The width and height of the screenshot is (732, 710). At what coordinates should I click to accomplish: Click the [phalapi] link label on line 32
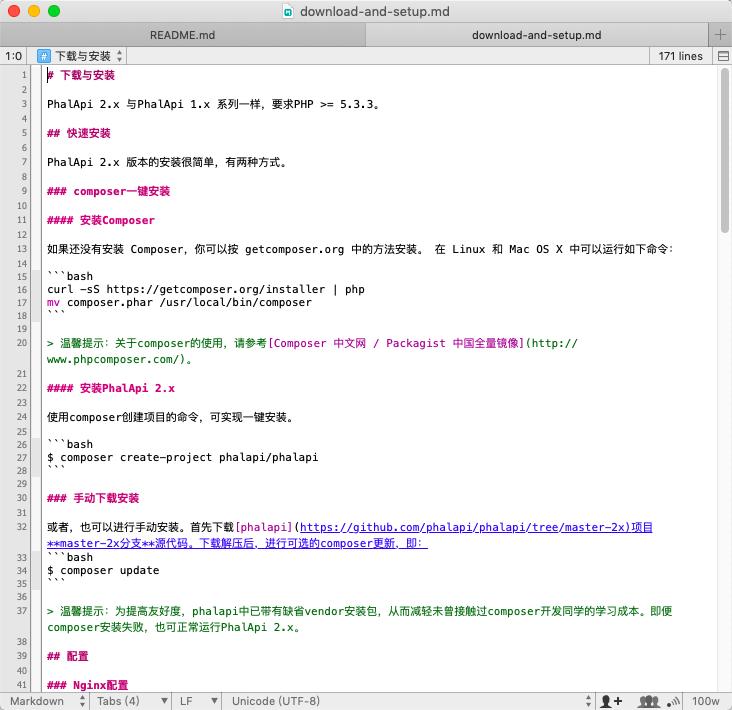pyautogui.click(x=264, y=527)
